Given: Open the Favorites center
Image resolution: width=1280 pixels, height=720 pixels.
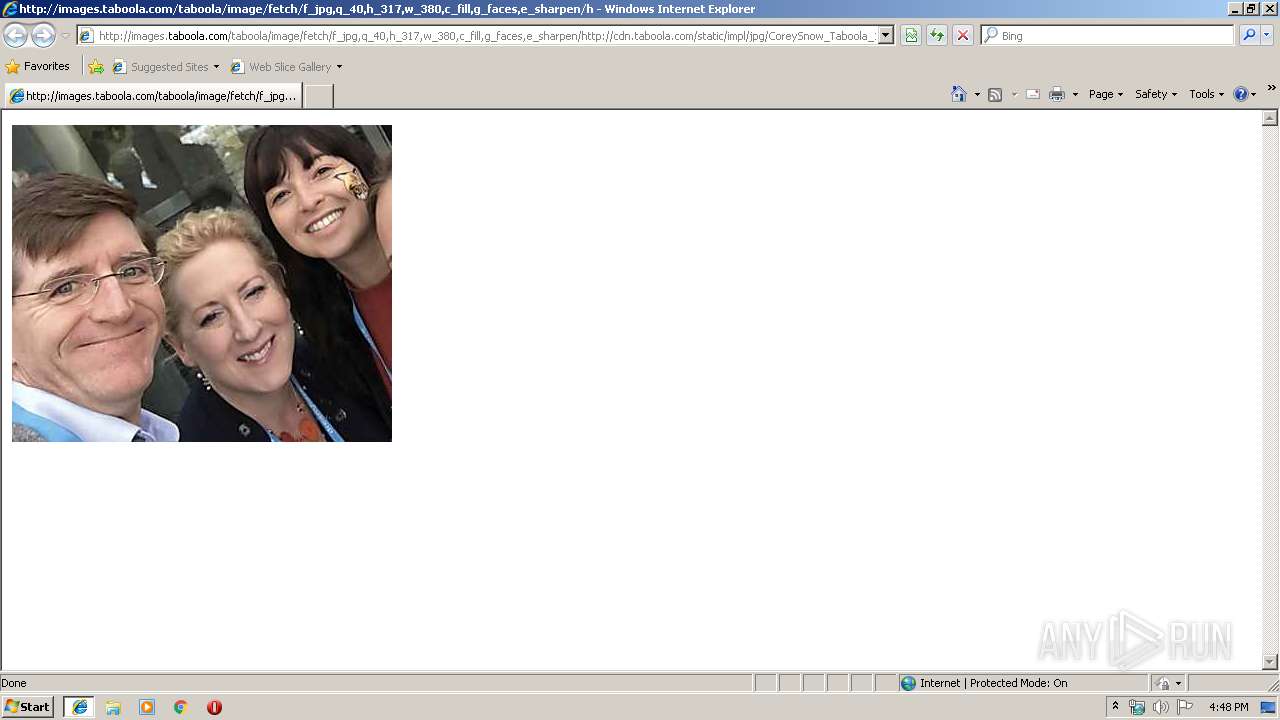Looking at the screenshot, I should pyautogui.click(x=38, y=66).
